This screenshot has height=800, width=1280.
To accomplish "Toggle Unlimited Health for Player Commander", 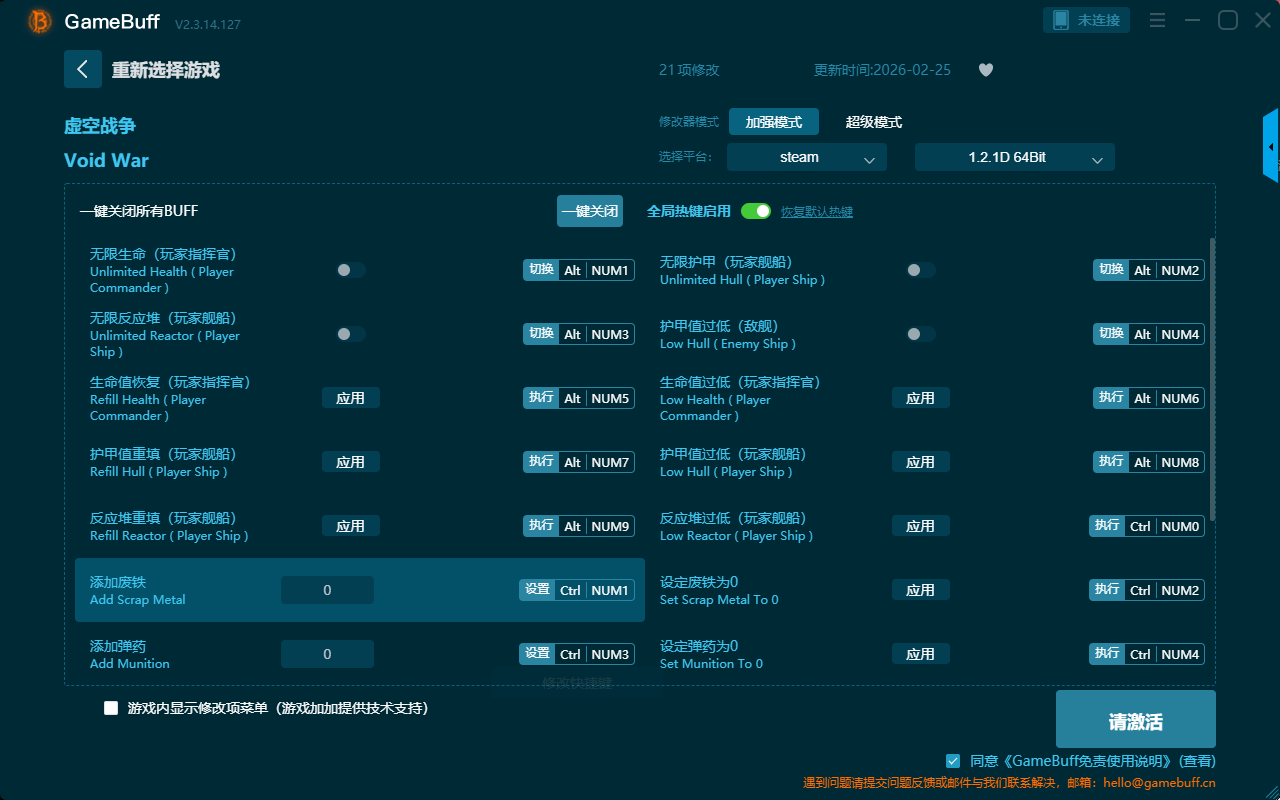I will [x=350, y=270].
